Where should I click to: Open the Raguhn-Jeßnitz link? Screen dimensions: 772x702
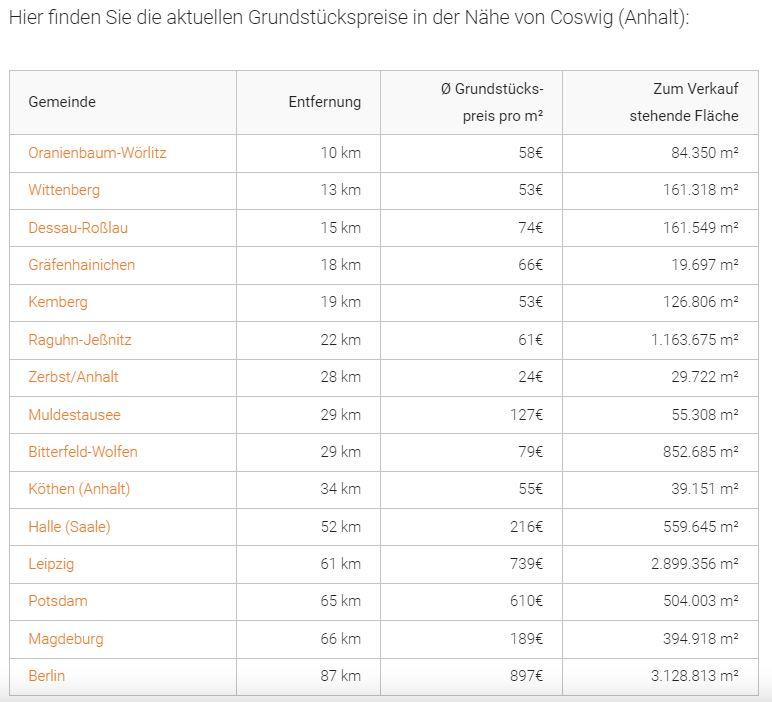tap(80, 340)
